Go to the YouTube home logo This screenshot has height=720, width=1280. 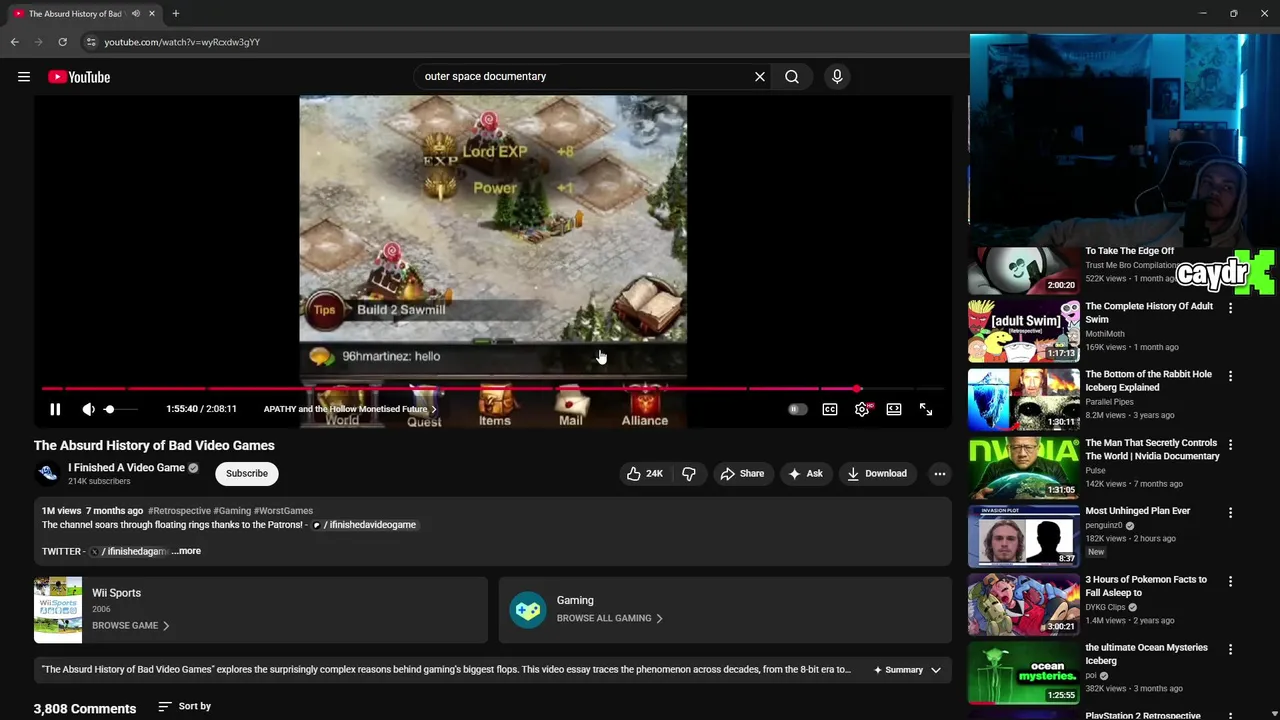click(x=79, y=77)
